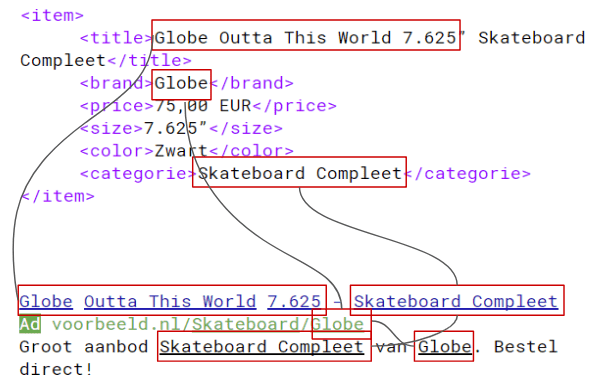Click the size value 7.625”
The width and height of the screenshot is (601, 390).
(x=176, y=128)
